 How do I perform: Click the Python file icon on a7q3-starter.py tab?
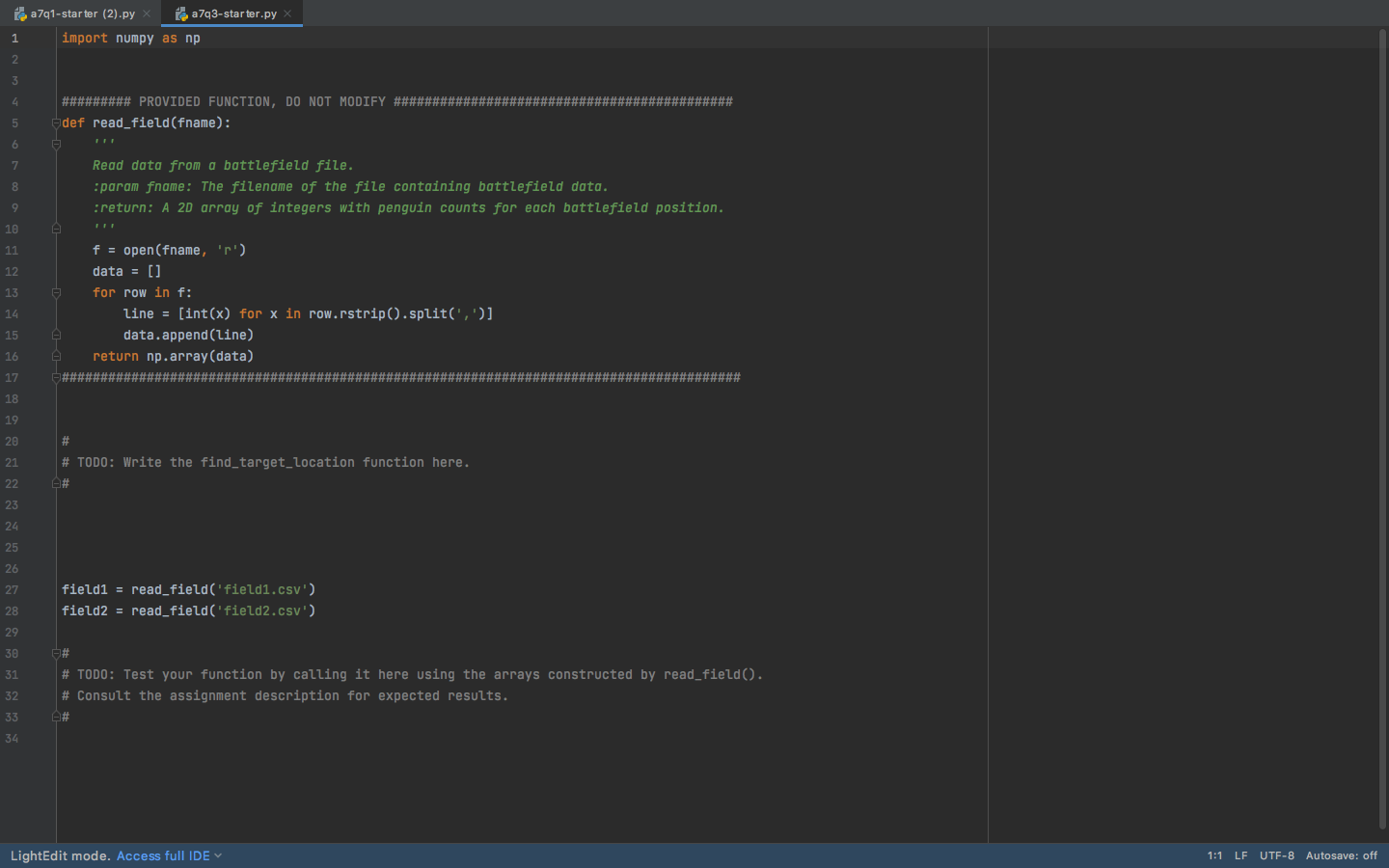point(181,14)
